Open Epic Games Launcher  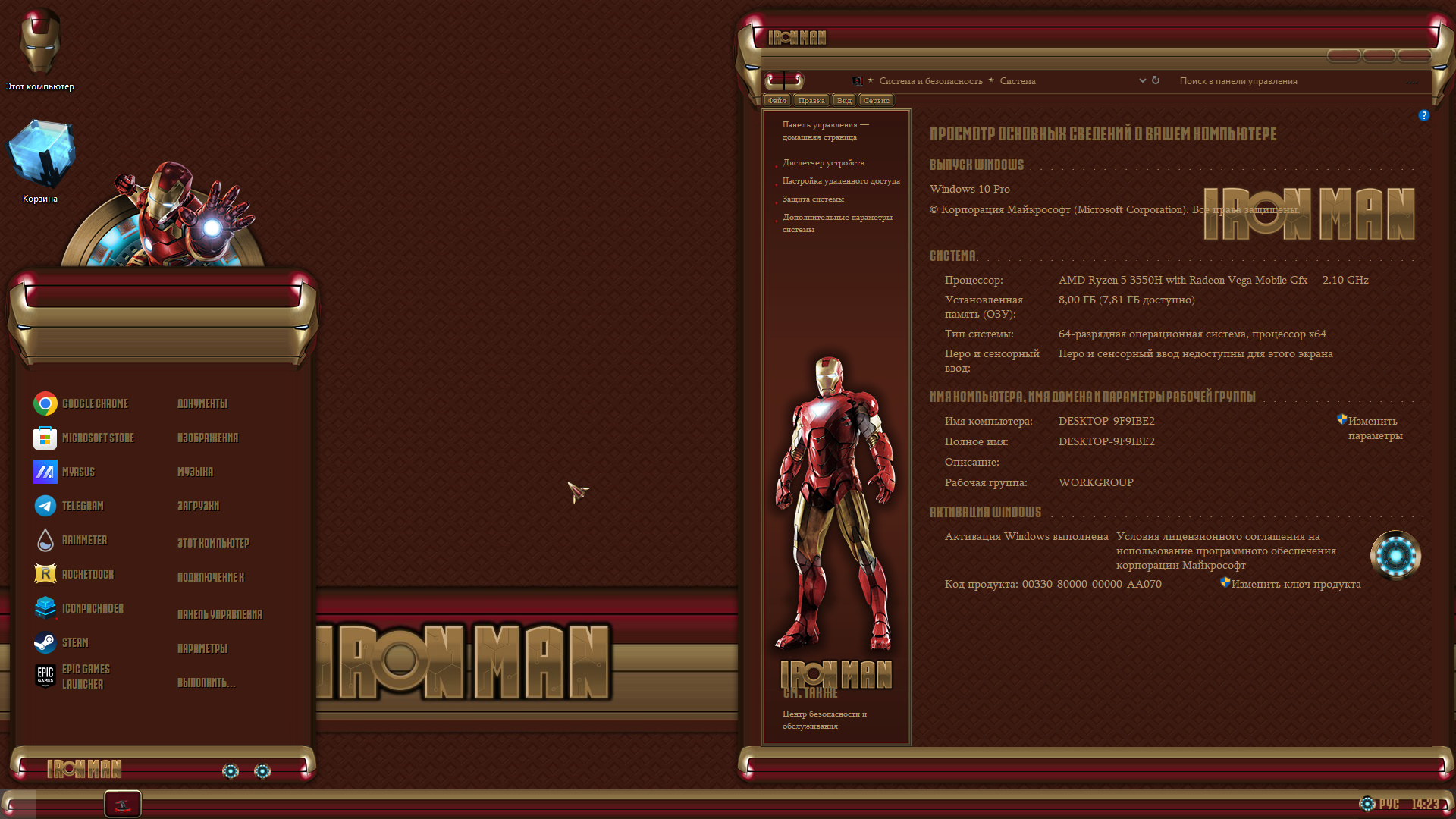[45, 676]
